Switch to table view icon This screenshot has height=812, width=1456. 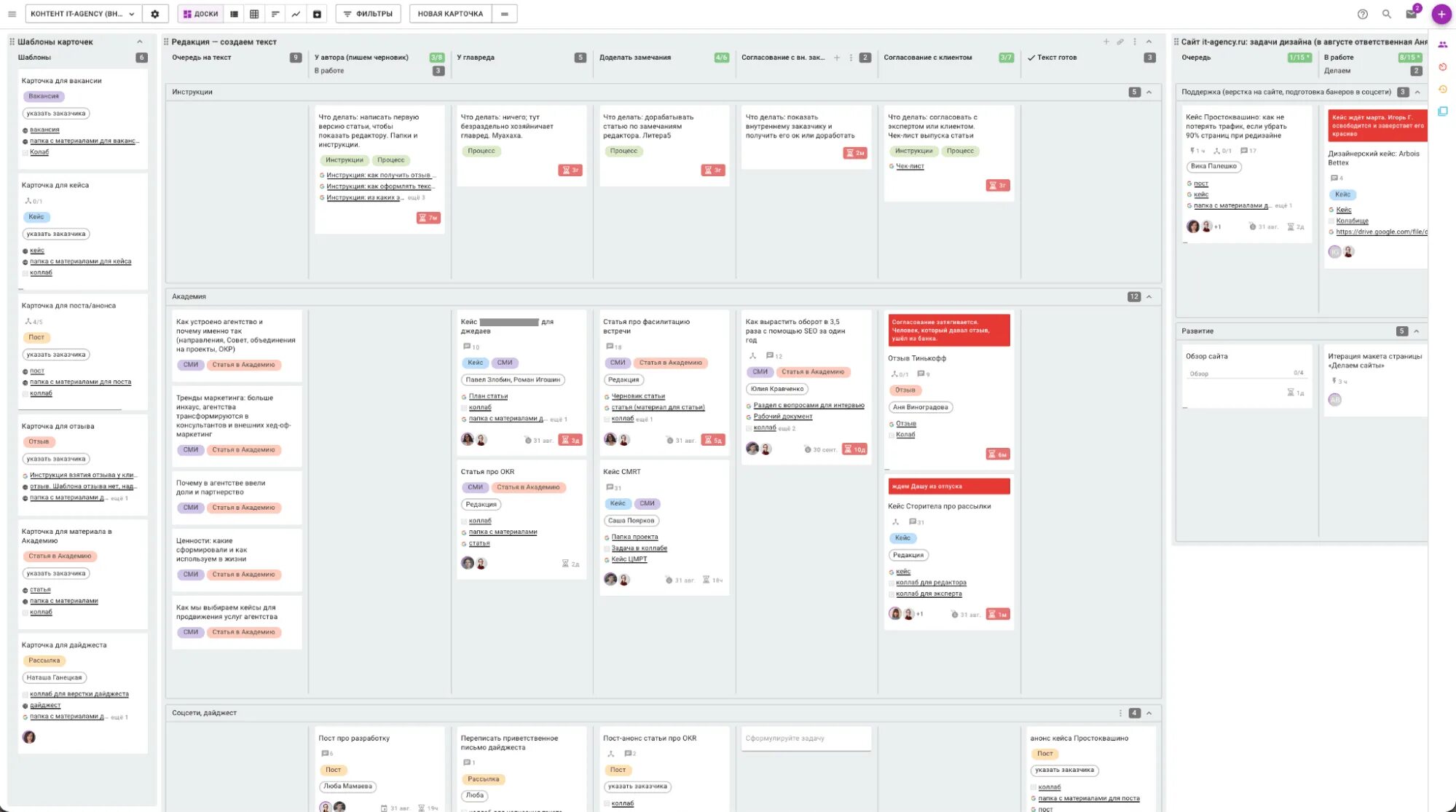click(x=254, y=14)
